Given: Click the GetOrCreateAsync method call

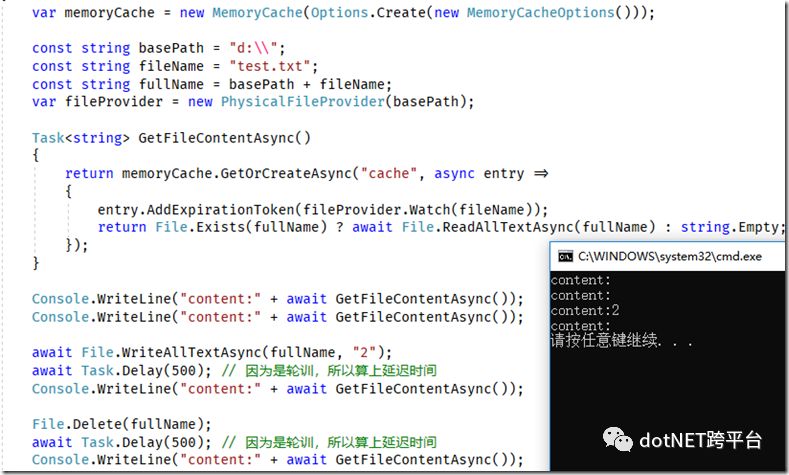Looking at the screenshot, I should (x=286, y=174).
